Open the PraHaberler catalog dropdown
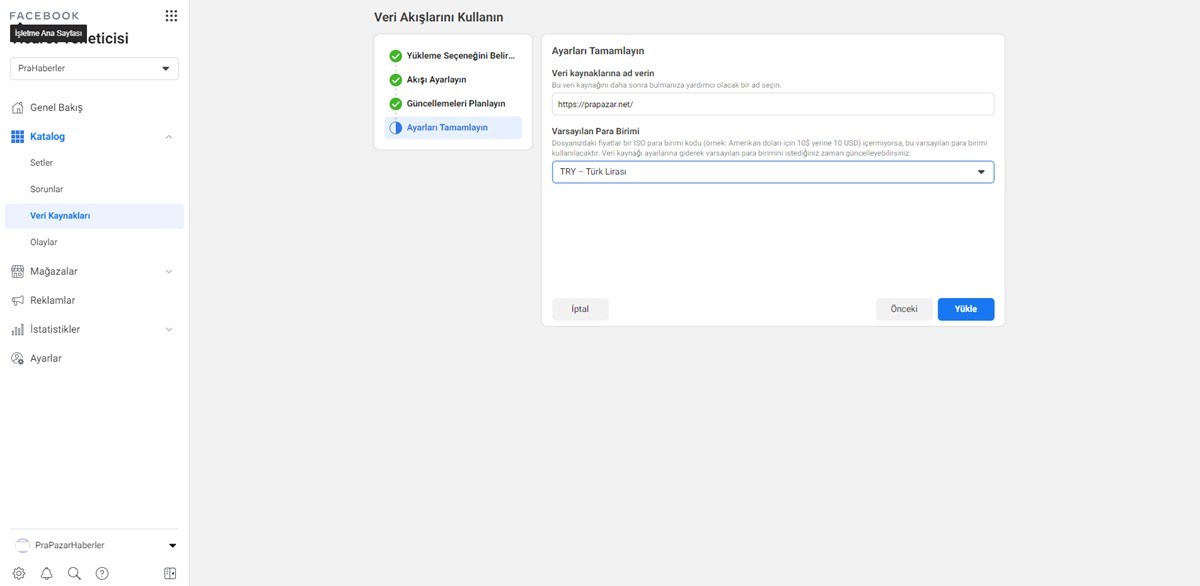 pos(94,69)
